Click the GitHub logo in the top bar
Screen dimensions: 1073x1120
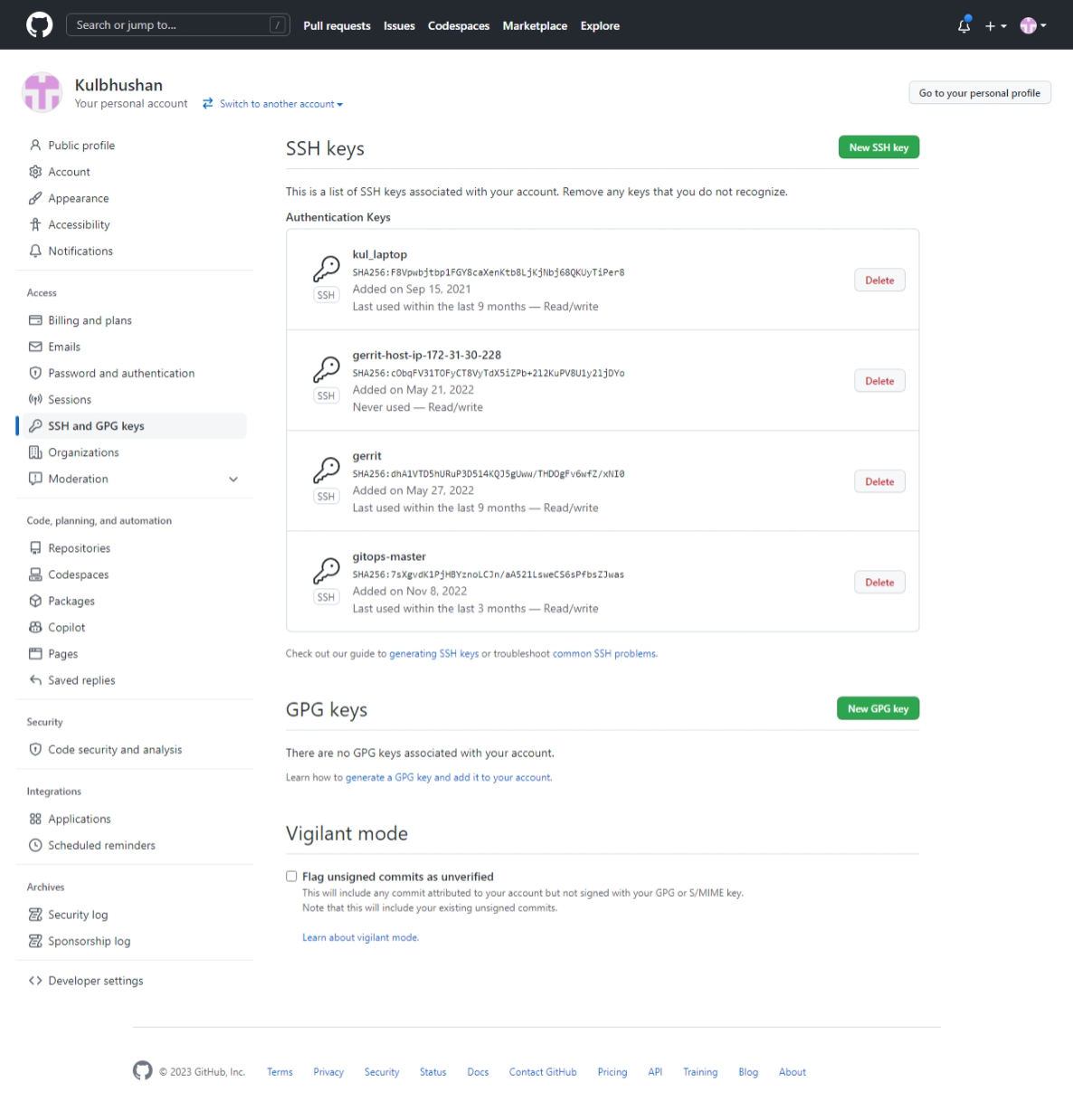click(38, 24)
